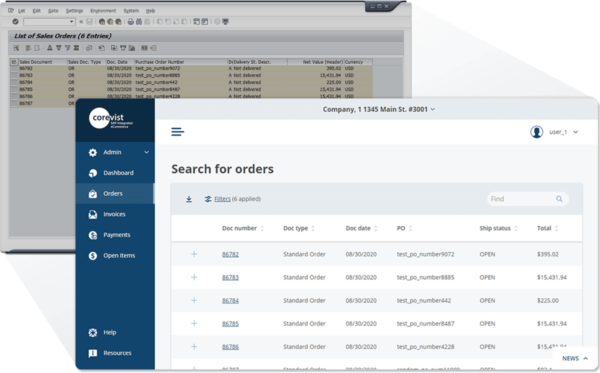600x373 pixels.
Task: Sort by Total column
Action: tap(547, 228)
